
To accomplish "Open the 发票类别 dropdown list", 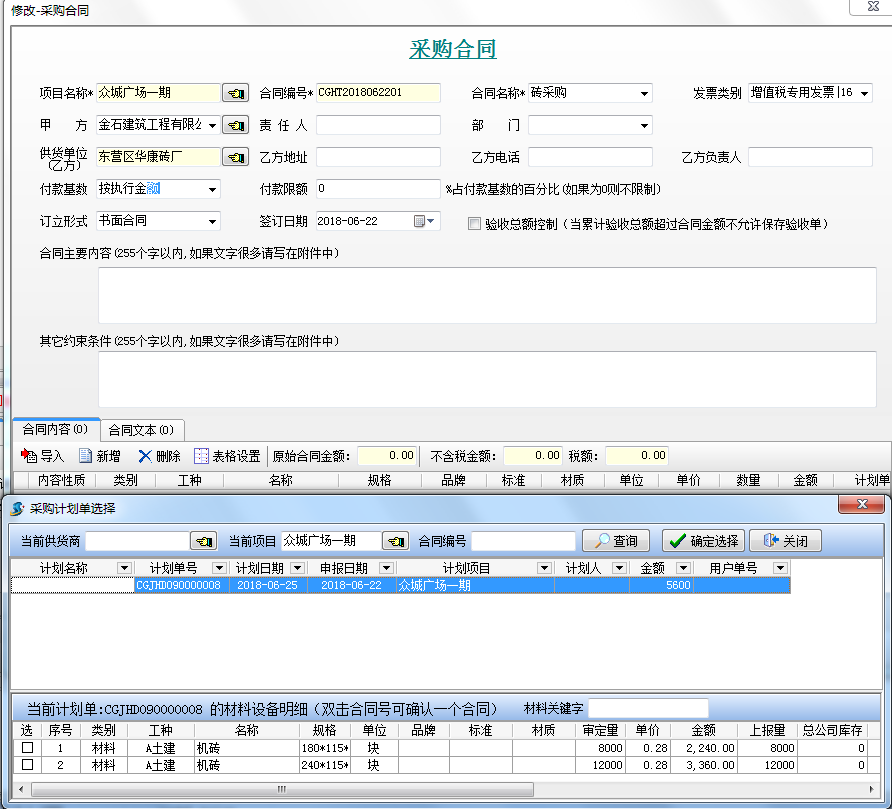I will tap(864, 93).
